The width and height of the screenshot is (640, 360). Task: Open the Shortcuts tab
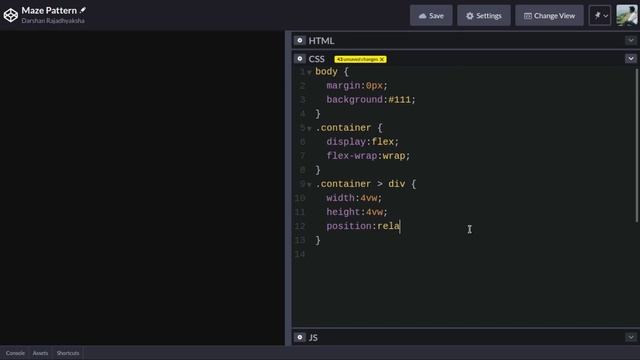coord(68,353)
